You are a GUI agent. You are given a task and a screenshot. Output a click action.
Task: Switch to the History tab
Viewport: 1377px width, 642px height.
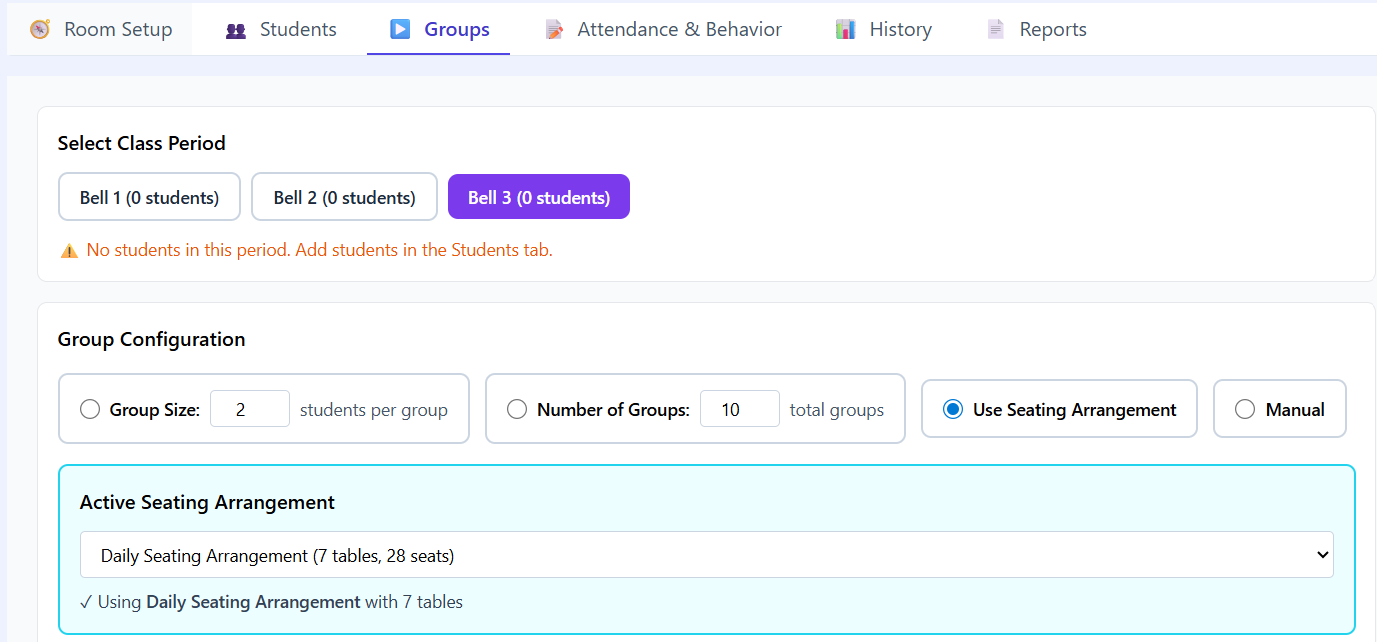click(x=884, y=29)
